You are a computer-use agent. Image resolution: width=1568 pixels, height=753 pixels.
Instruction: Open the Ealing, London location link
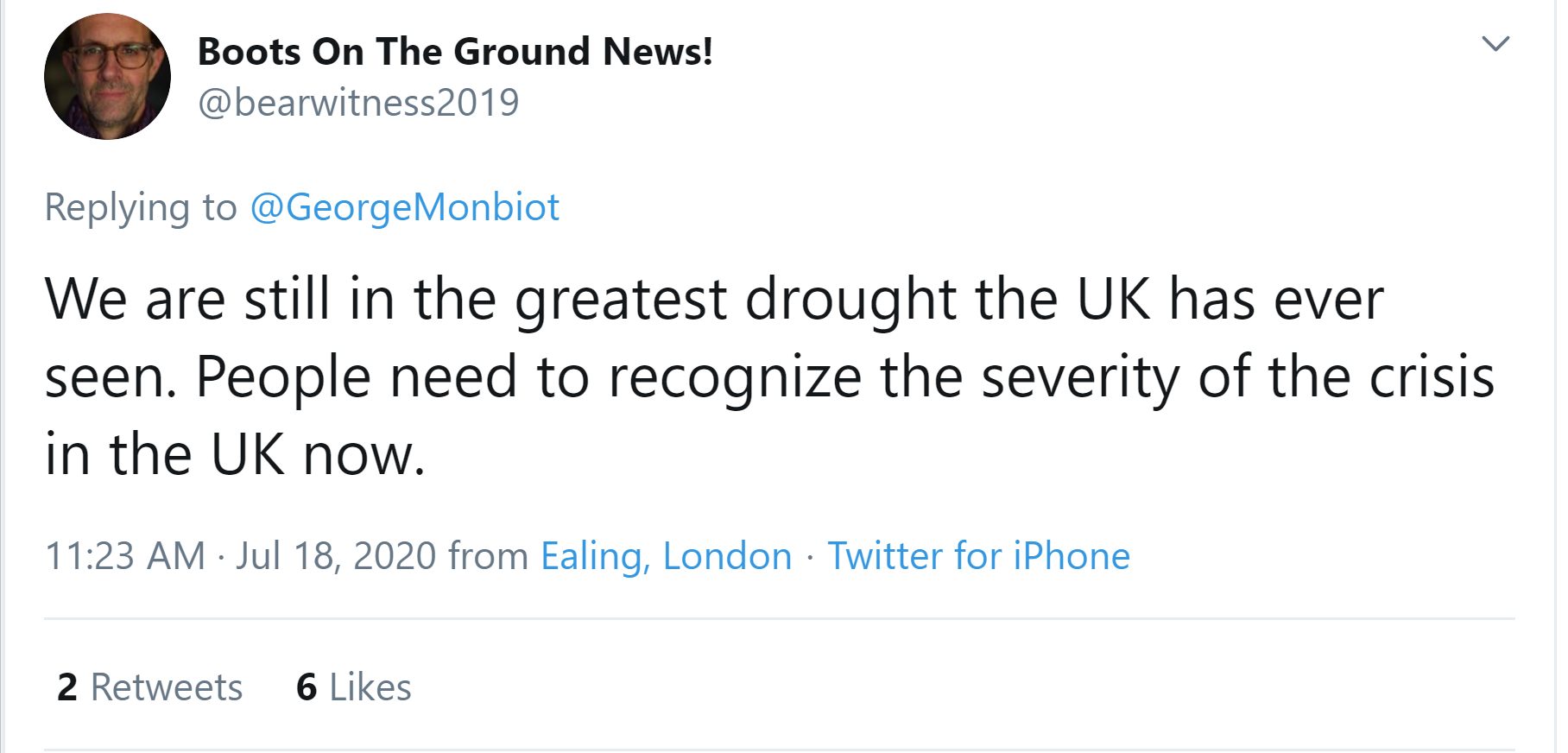pos(666,556)
